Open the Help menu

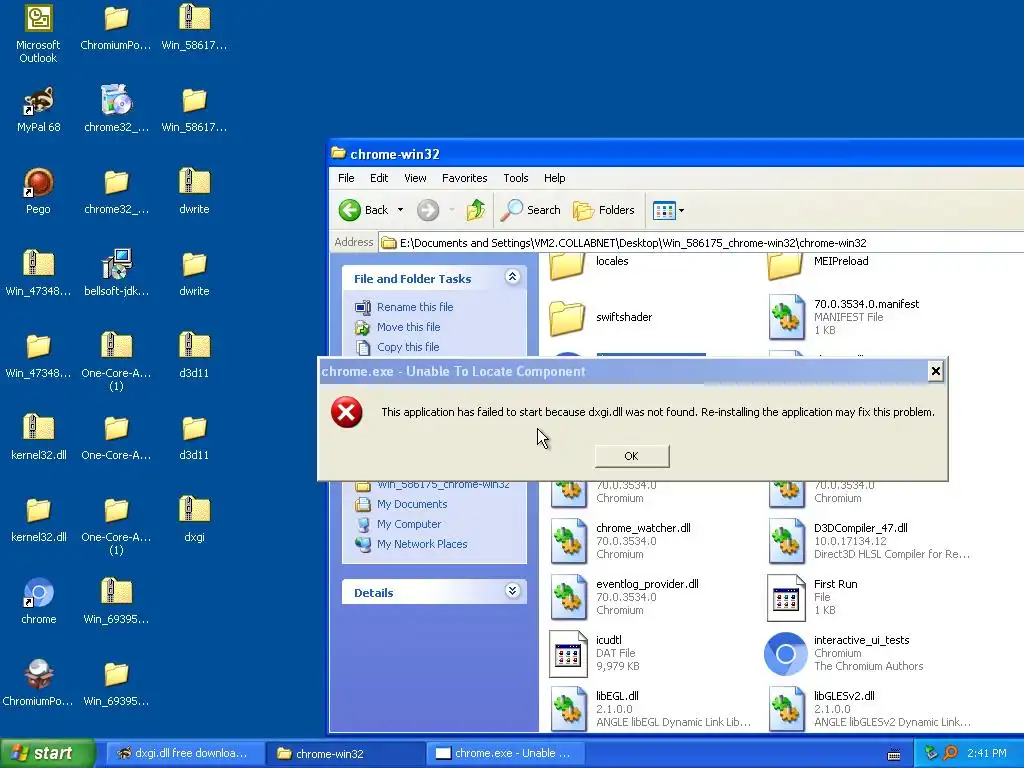[554, 178]
